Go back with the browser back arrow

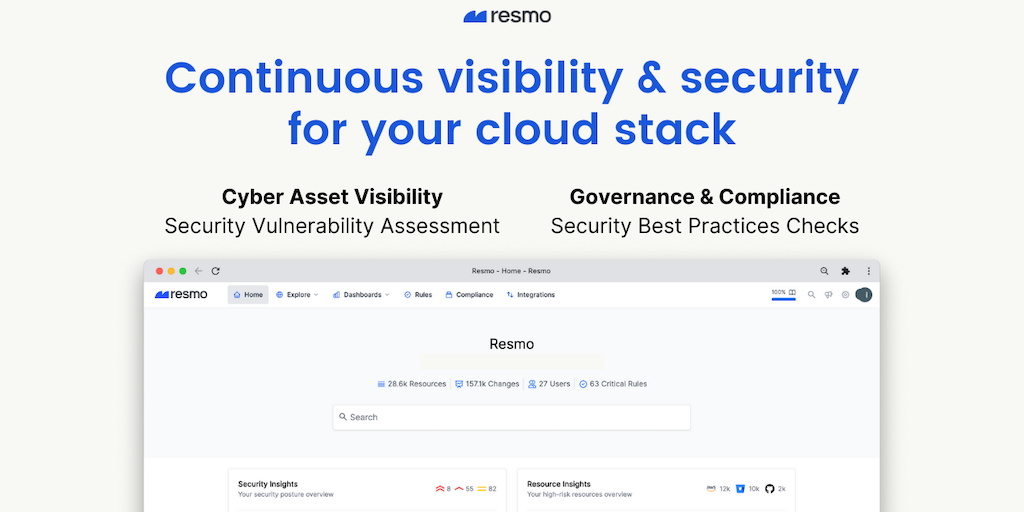199,271
